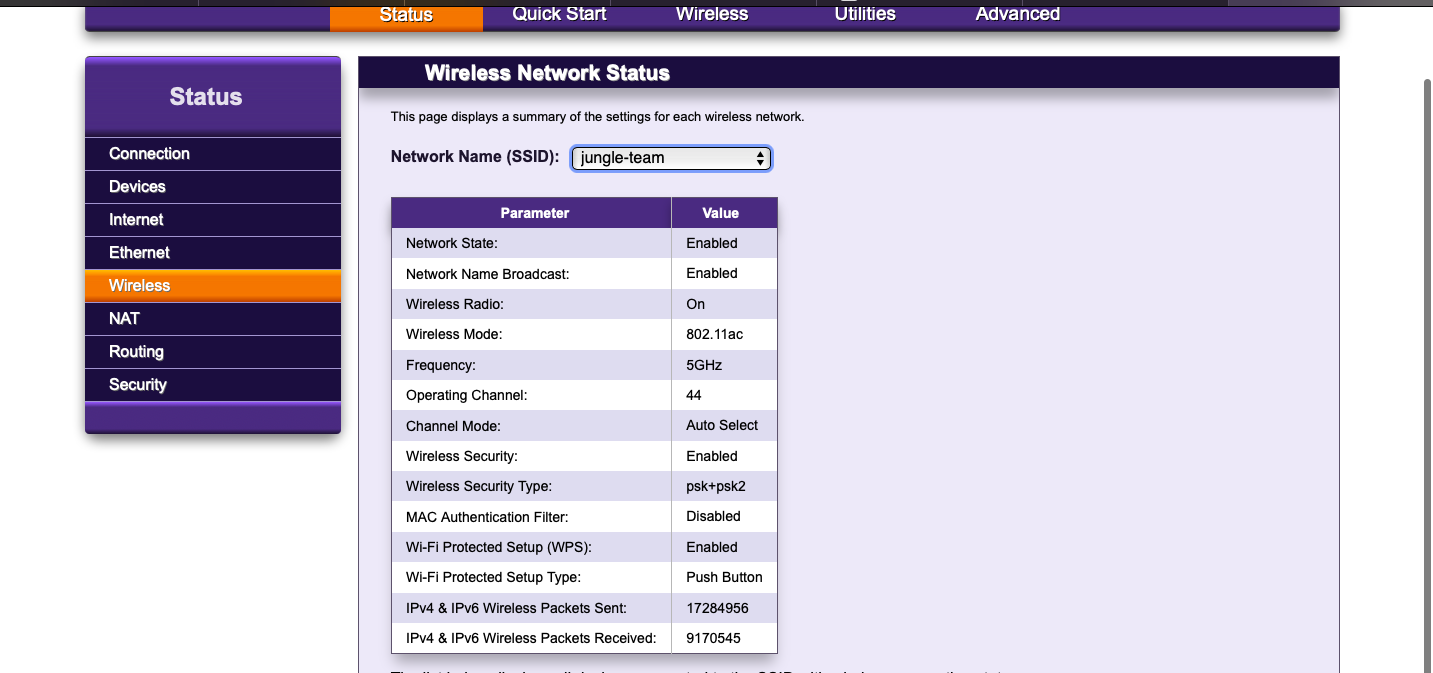Select Internet in the Status sidebar
This screenshot has height=673, width=1433.
pyautogui.click(x=136, y=220)
